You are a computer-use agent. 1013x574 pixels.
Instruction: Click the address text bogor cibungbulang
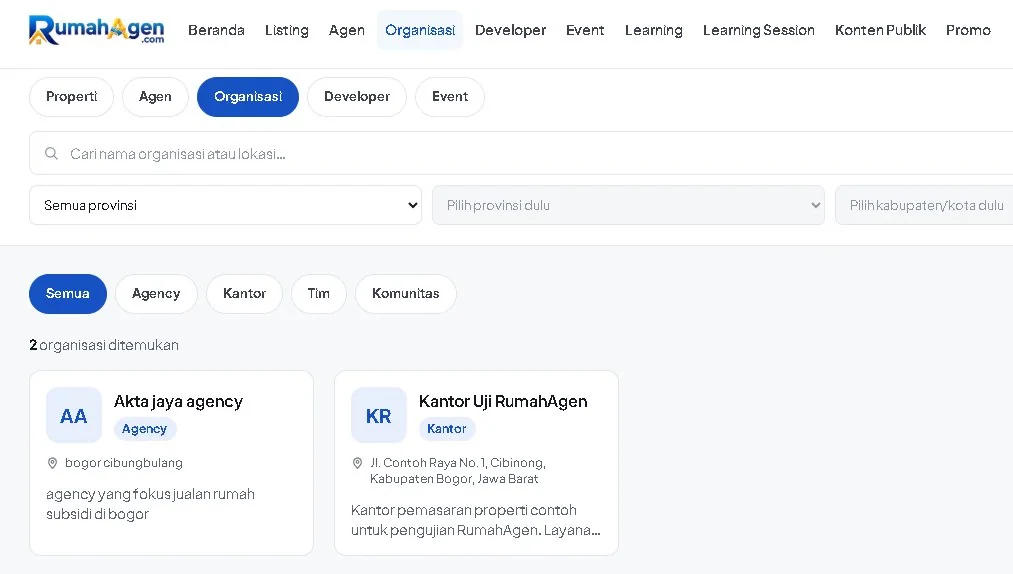(123, 463)
